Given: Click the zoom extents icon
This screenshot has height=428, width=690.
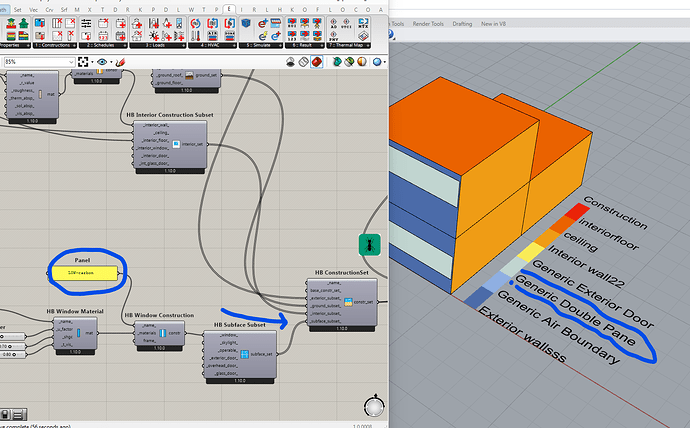Looking at the screenshot, I should 83,62.
